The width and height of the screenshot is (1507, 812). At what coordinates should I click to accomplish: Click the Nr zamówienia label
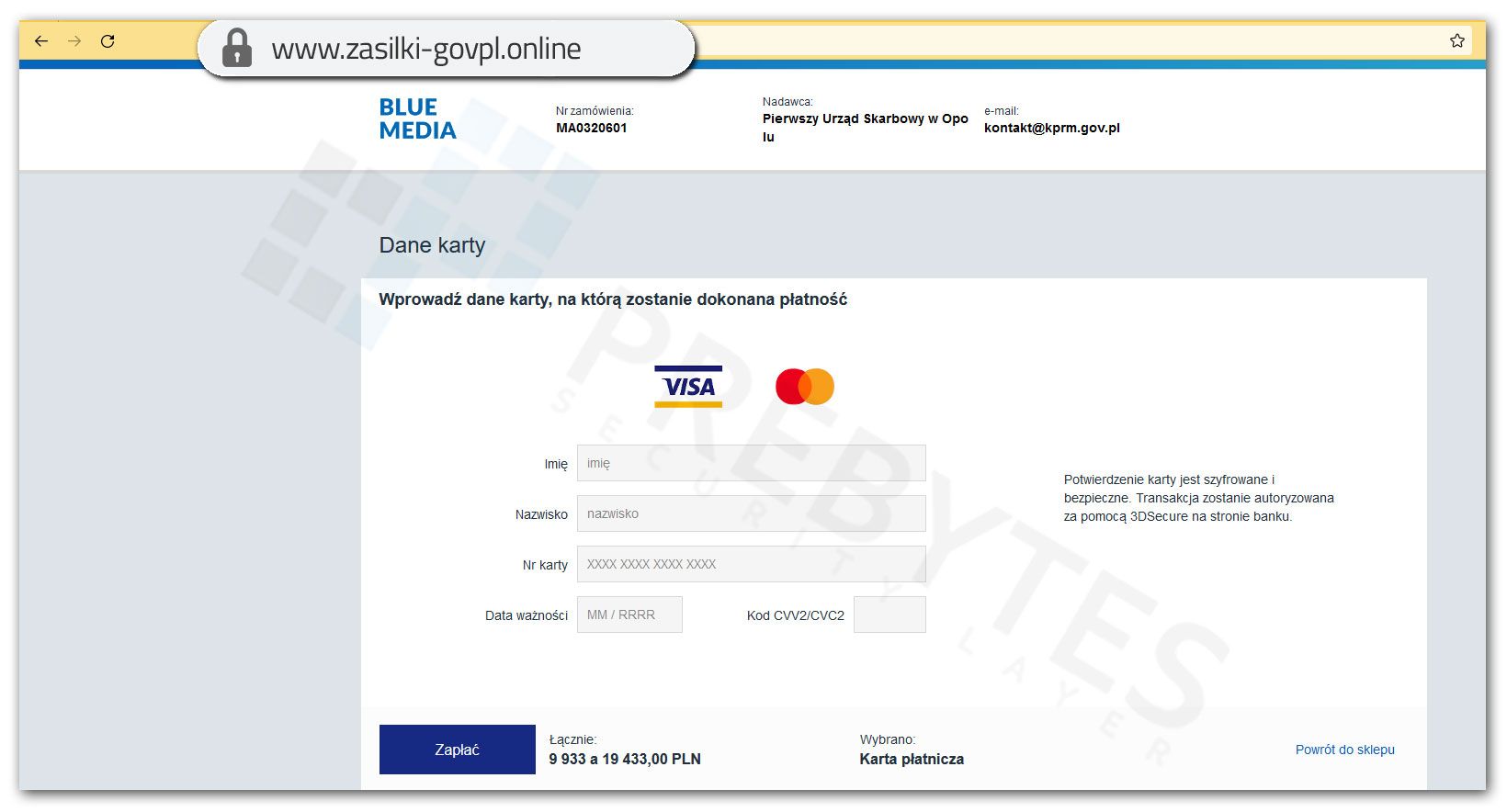click(x=595, y=111)
